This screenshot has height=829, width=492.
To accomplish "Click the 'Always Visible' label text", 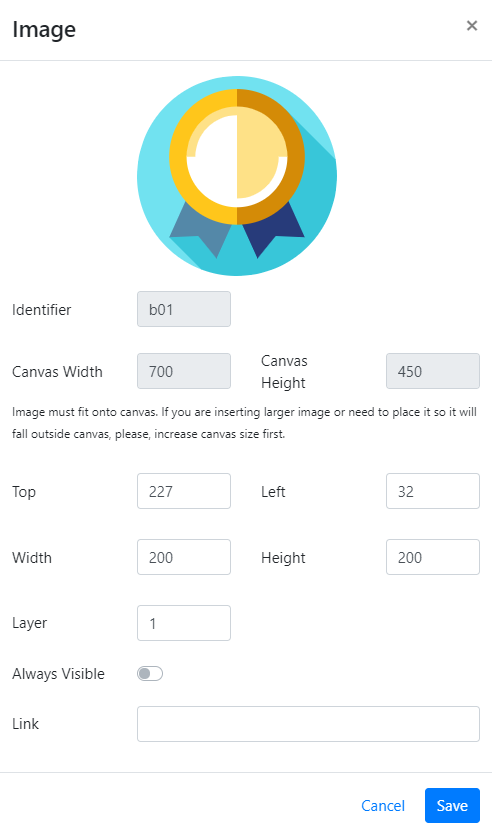I will pyautogui.click(x=59, y=674).
